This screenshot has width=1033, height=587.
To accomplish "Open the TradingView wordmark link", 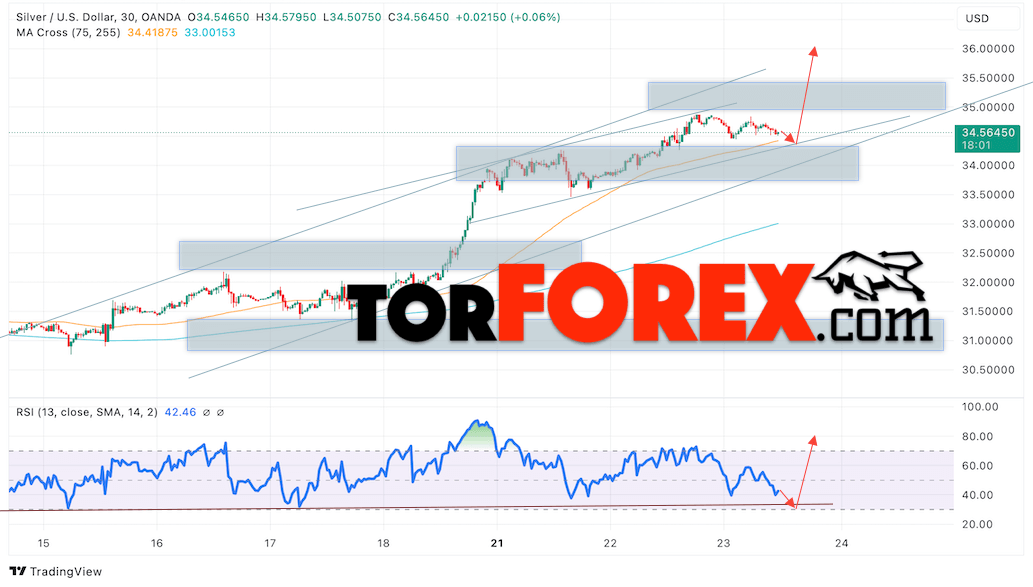I will [66, 571].
